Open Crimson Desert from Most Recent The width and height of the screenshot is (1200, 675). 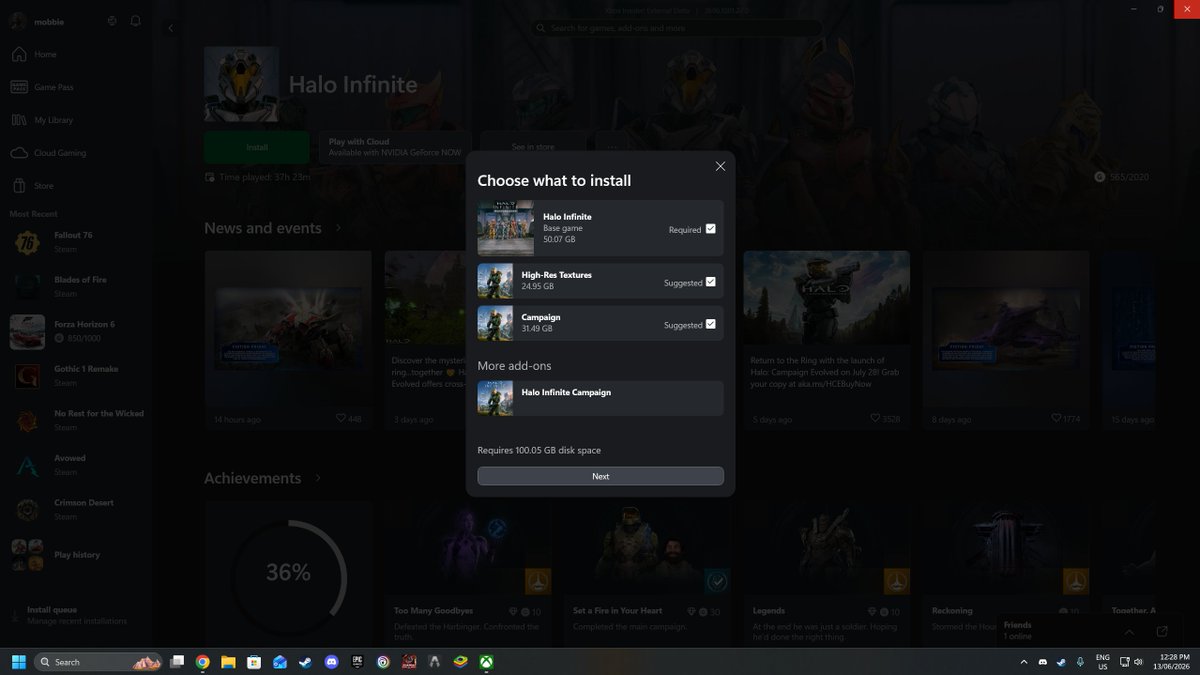click(76, 509)
